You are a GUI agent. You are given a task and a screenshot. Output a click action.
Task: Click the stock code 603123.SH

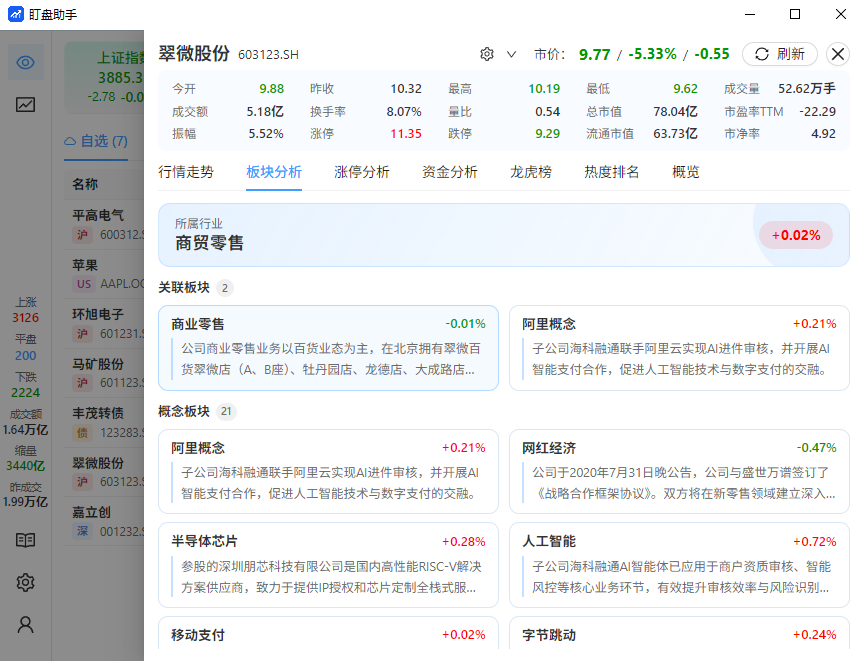[x=268, y=55]
